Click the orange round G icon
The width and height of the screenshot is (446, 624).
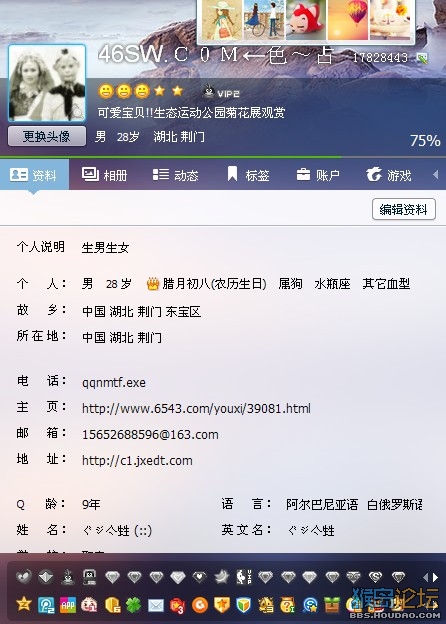coord(200,605)
